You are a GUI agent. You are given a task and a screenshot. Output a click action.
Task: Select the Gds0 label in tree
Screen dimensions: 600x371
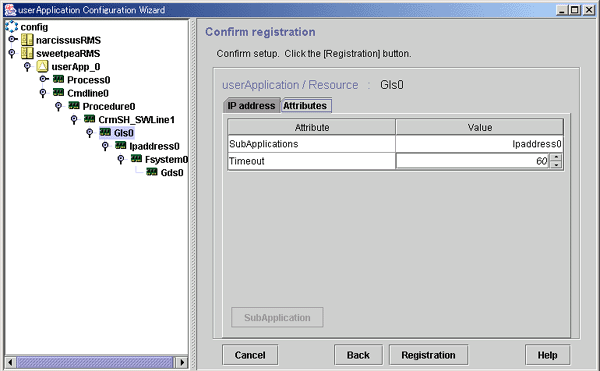point(172,173)
